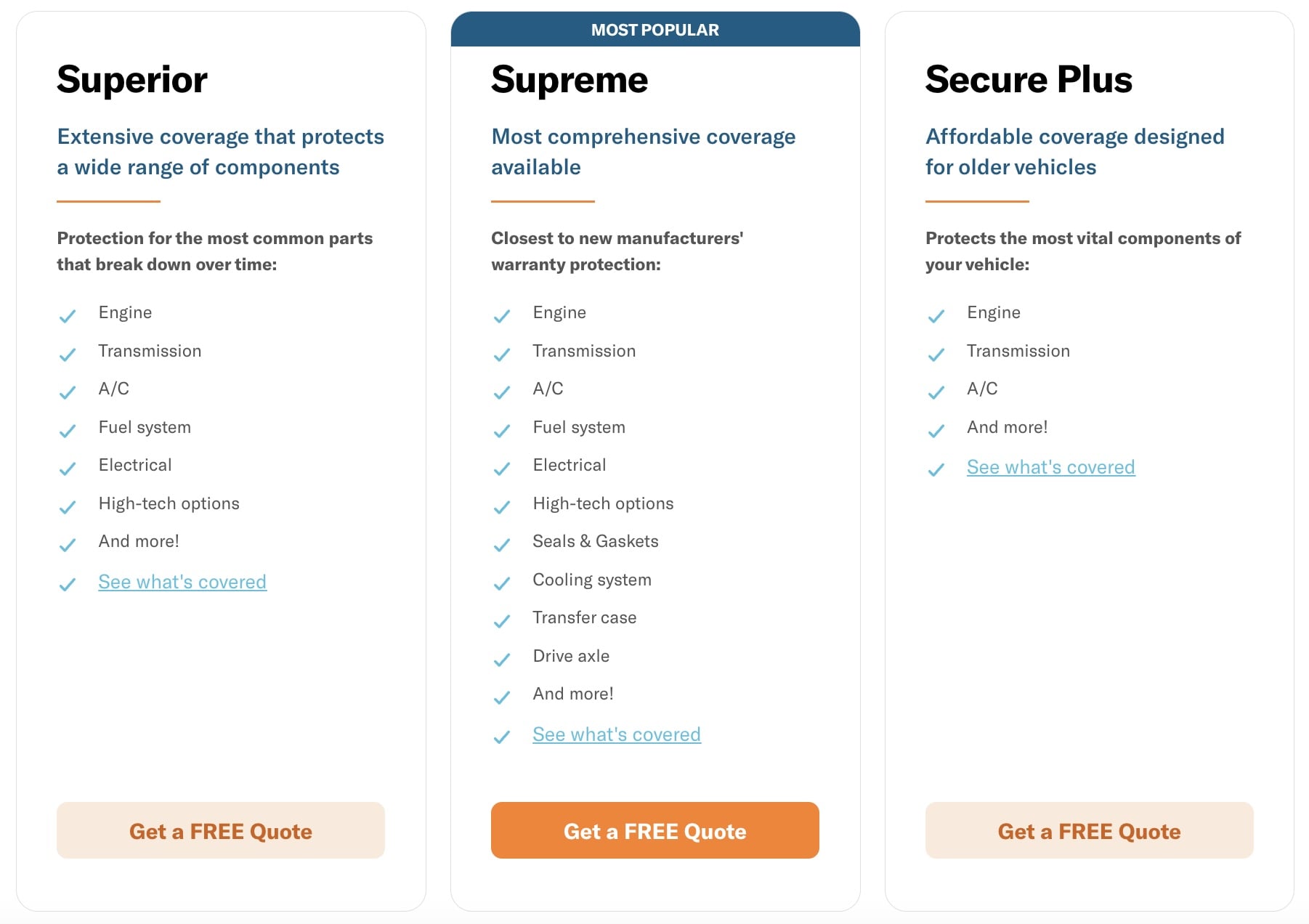The height and width of the screenshot is (924, 1309).
Task: Click the Transfer case checkmark under Supreme
Action: (503, 621)
